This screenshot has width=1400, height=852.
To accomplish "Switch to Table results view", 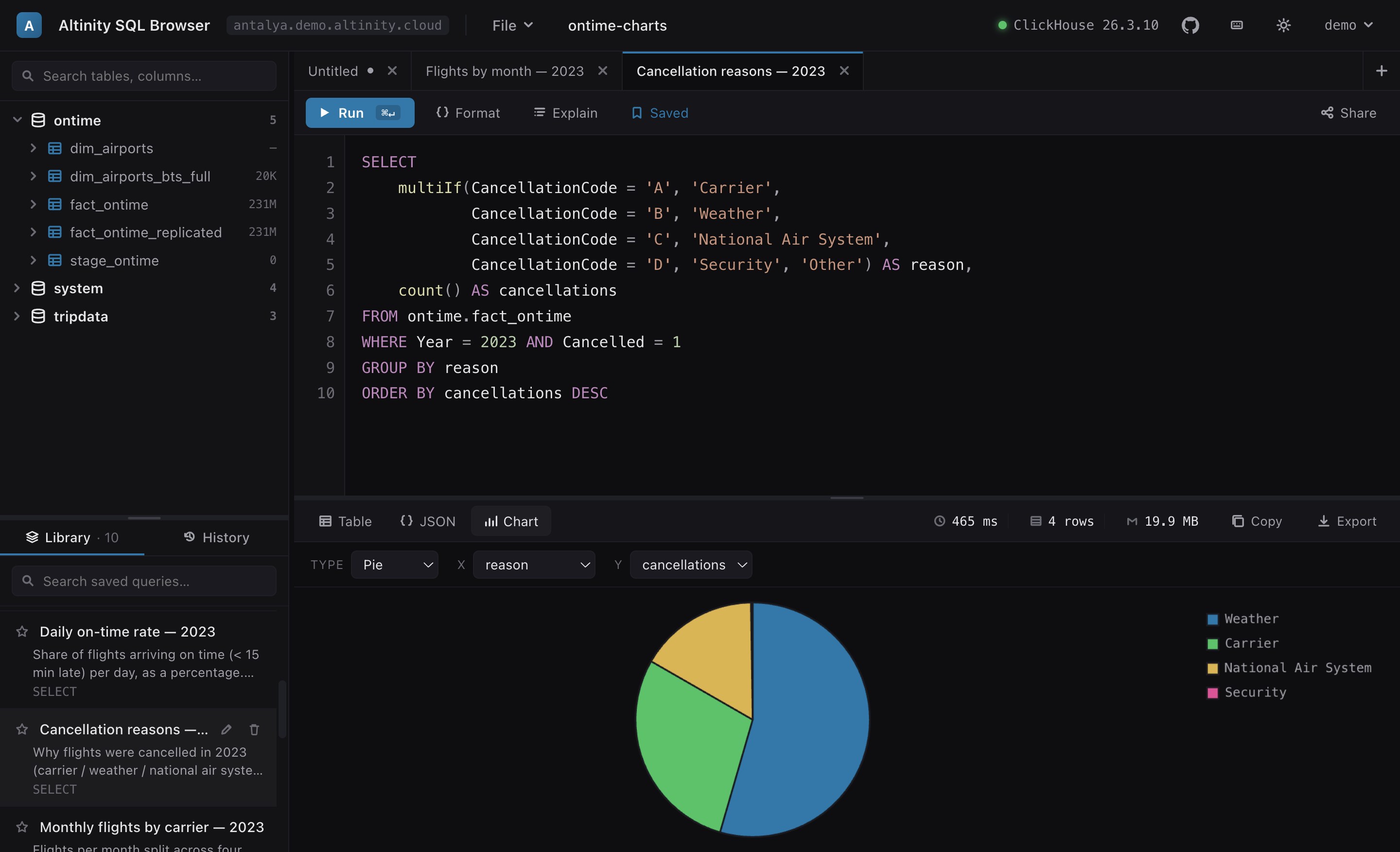I will tap(346, 521).
